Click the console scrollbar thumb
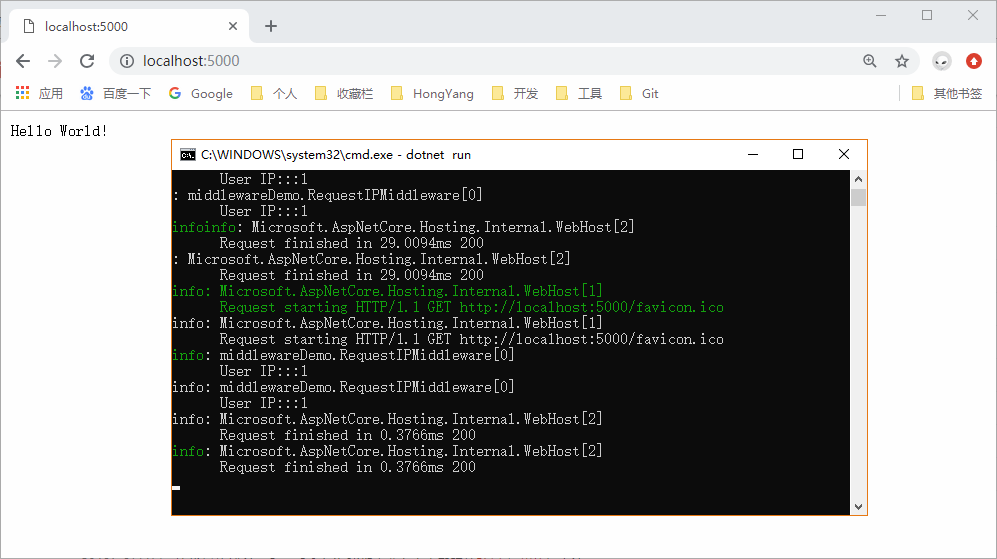Image resolution: width=997 pixels, height=559 pixels. (x=858, y=198)
